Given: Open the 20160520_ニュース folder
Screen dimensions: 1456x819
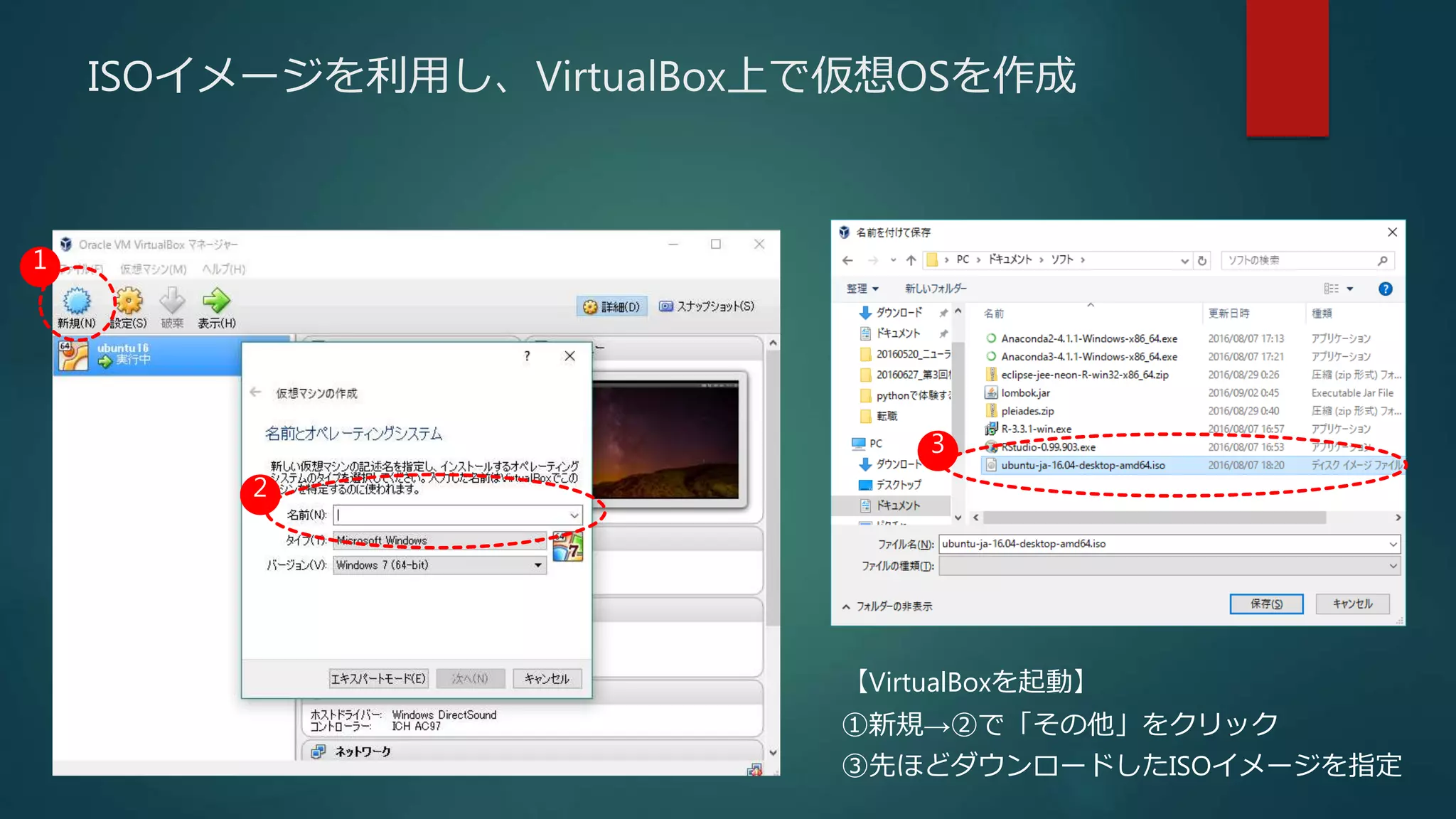Looking at the screenshot, I should (904, 353).
